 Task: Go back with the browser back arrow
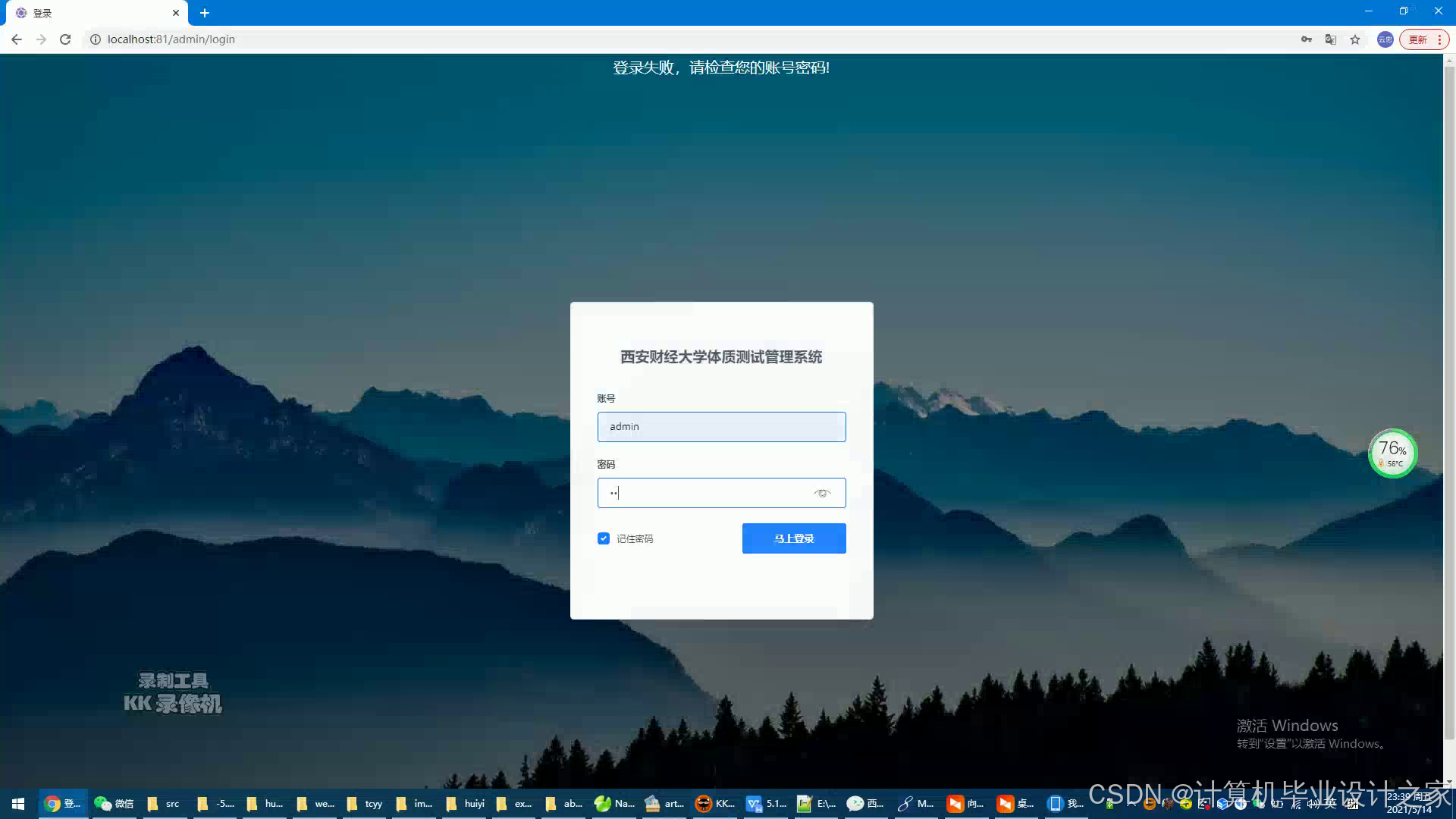coord(17,39)
